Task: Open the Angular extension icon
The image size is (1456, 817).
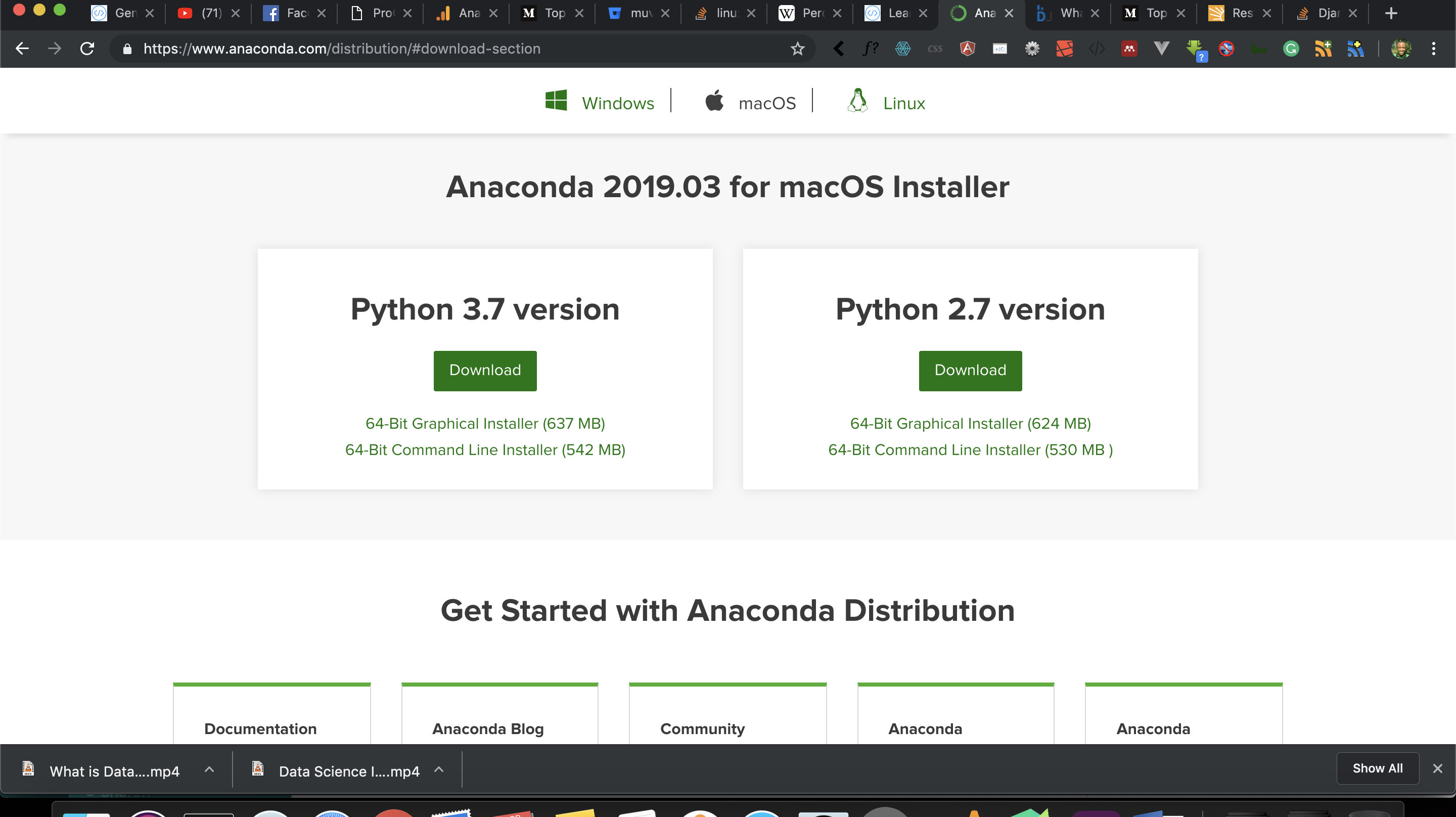Action: pyautogui.click(x=967, y=49)
